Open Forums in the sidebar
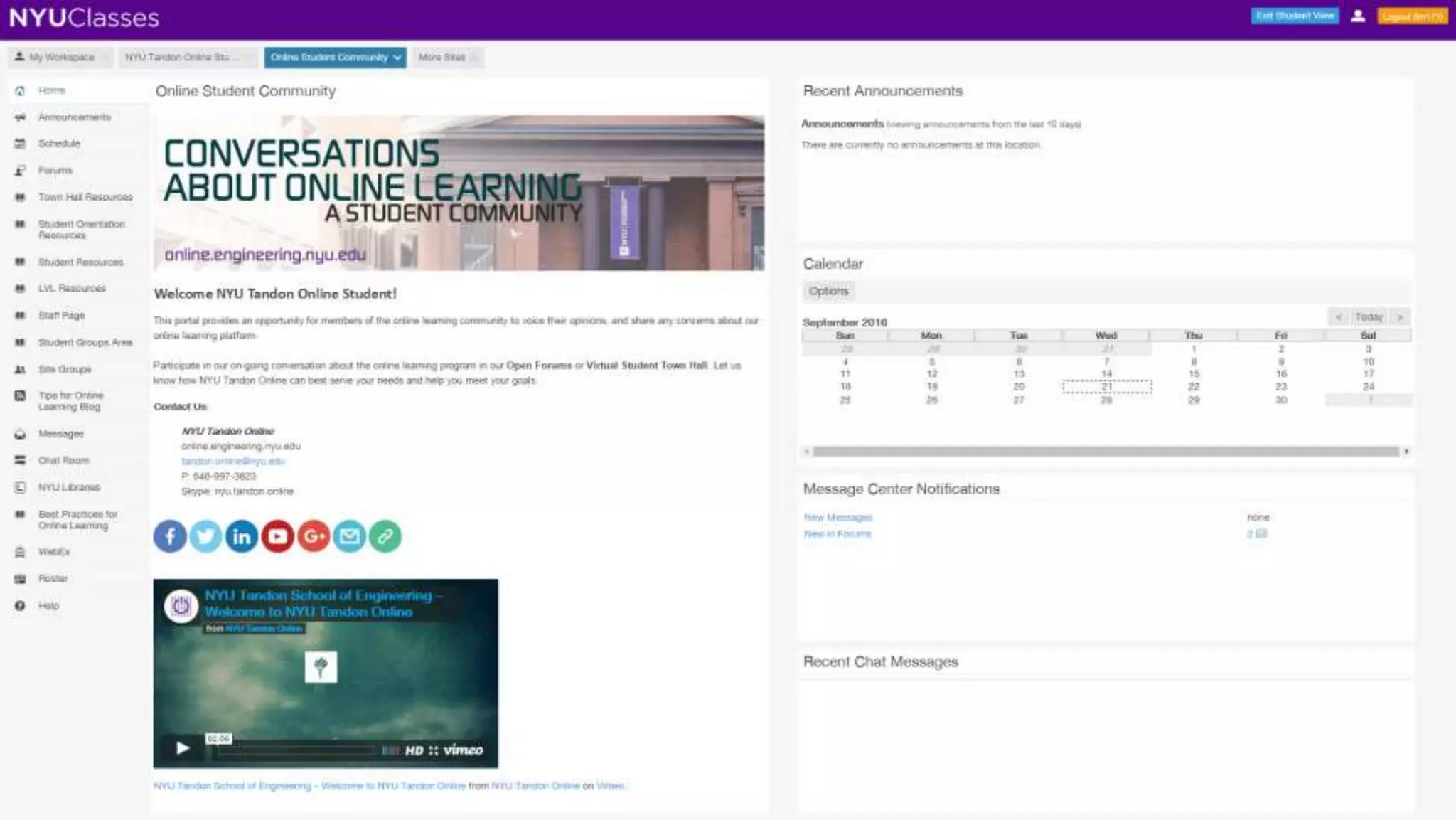The image size is (1456, 820). 55,170
